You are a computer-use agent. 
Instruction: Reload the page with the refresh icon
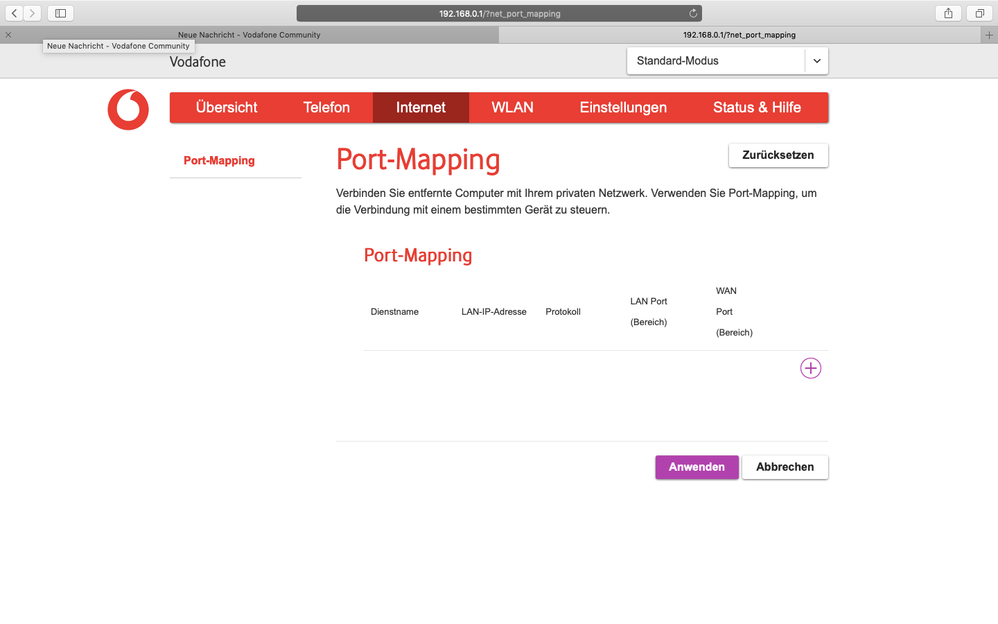[693, 13]
